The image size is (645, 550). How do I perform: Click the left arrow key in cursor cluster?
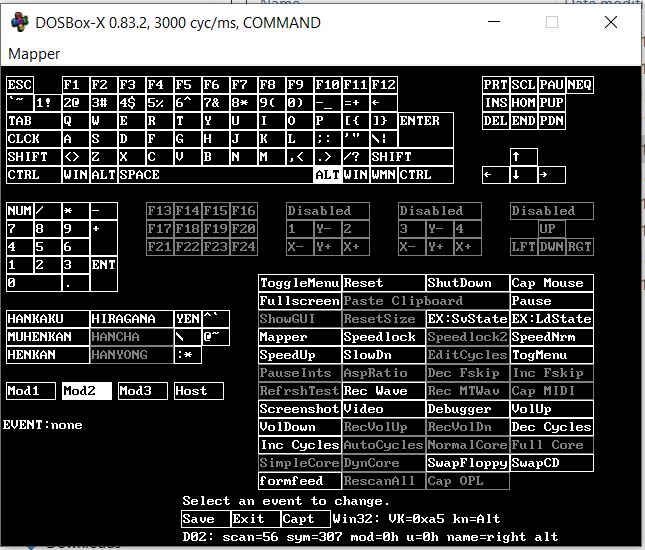(496, 175)
